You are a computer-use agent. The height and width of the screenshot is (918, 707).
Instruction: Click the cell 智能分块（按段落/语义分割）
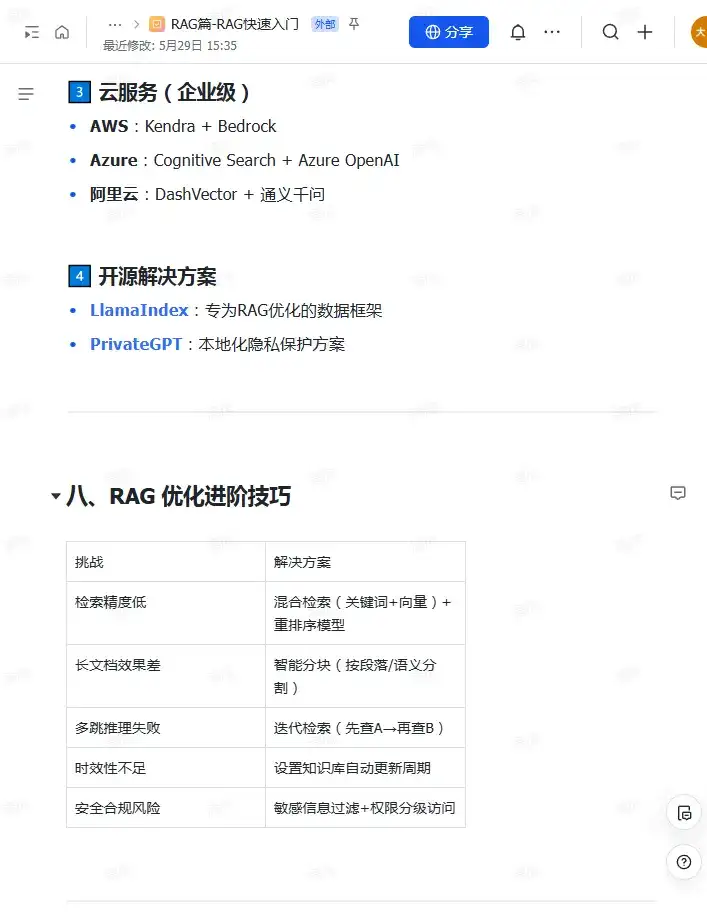pos(365,676)
